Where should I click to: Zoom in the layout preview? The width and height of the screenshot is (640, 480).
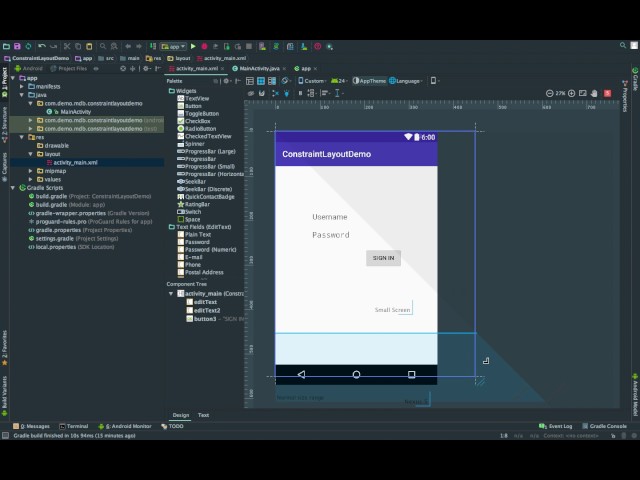[572, 93]
